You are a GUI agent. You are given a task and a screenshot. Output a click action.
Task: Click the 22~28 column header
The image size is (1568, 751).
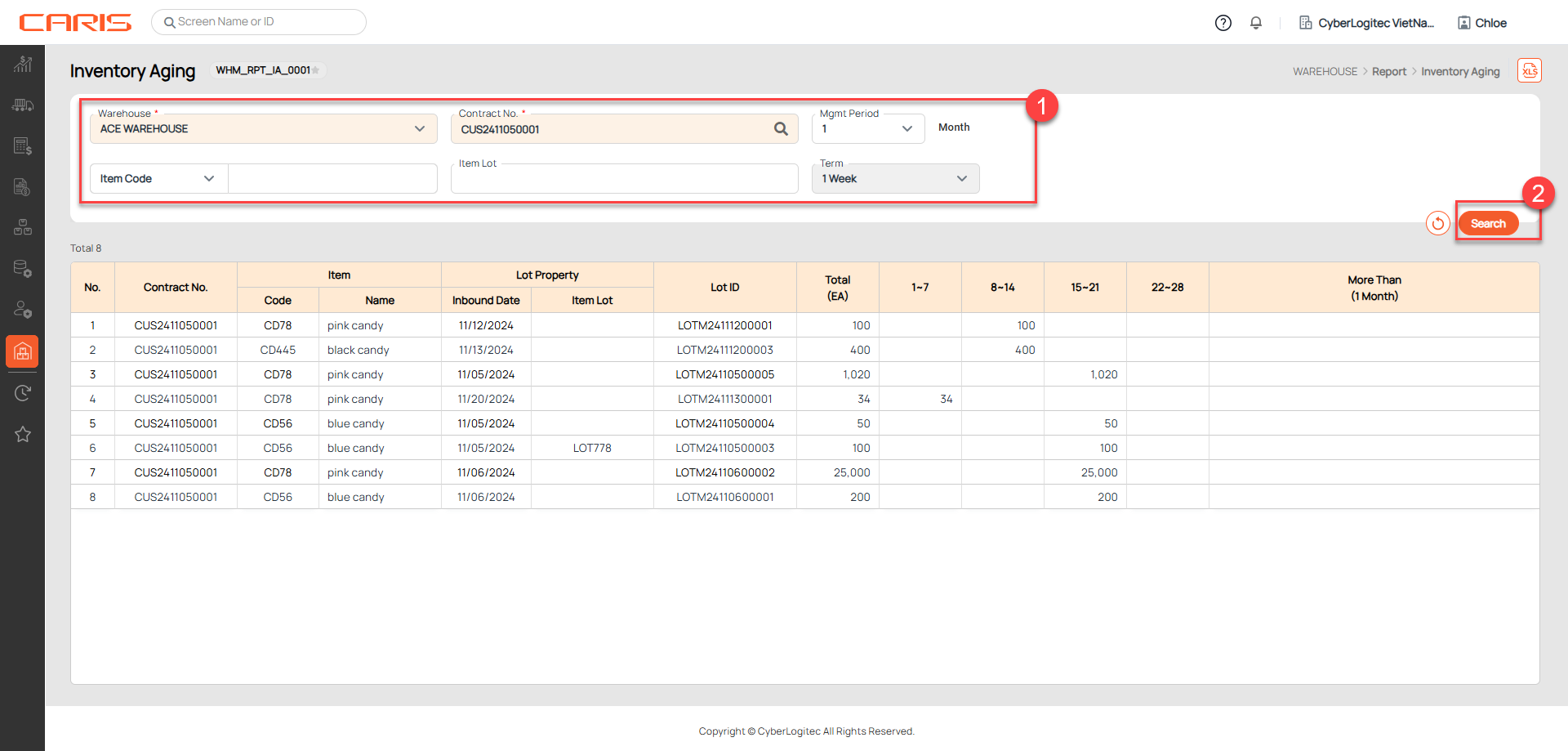tap(1168, 288)
